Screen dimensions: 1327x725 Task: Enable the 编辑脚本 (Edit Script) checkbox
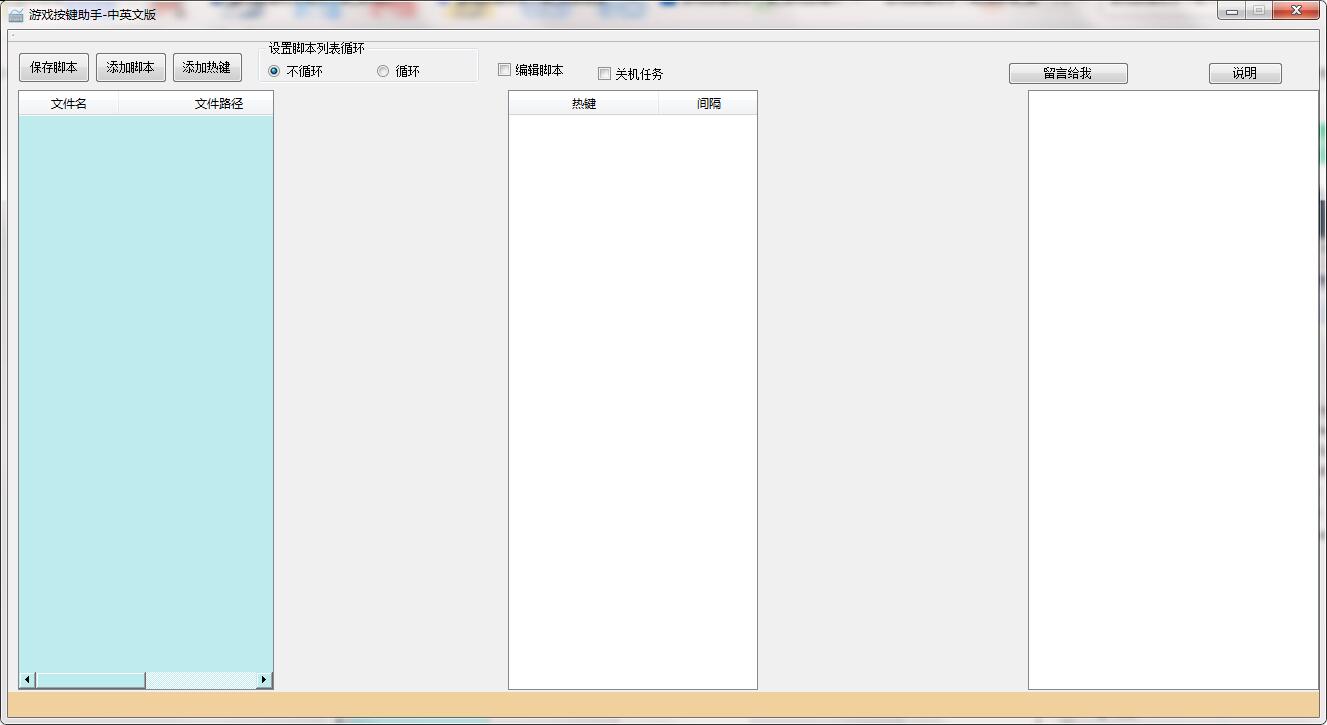pos(505,70)
